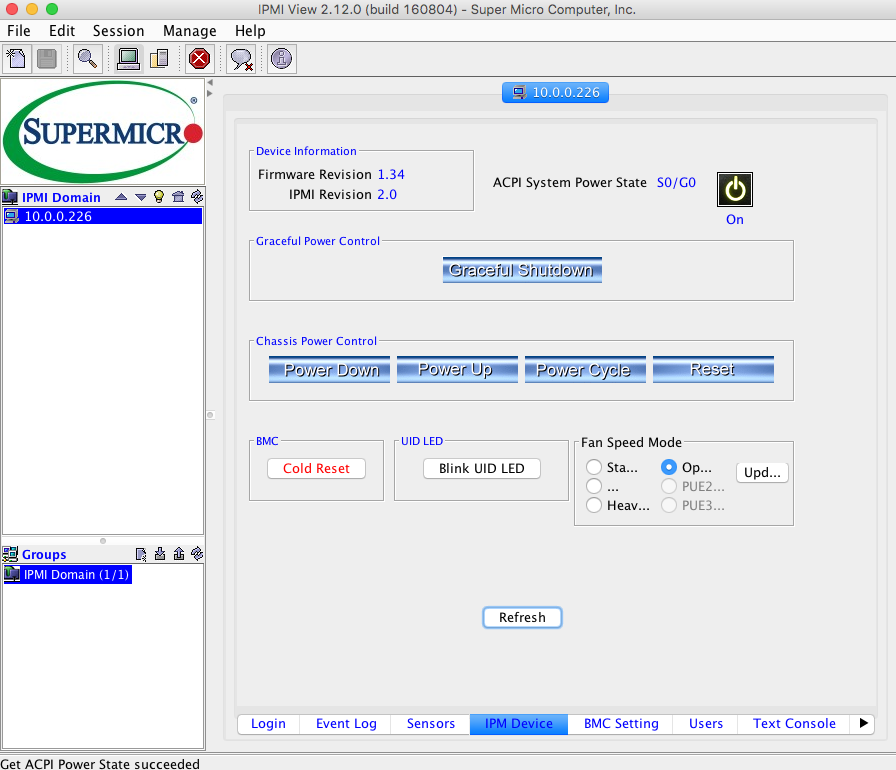Switch to the Login tab
The image size is (896, 770).
pos(268,724)
